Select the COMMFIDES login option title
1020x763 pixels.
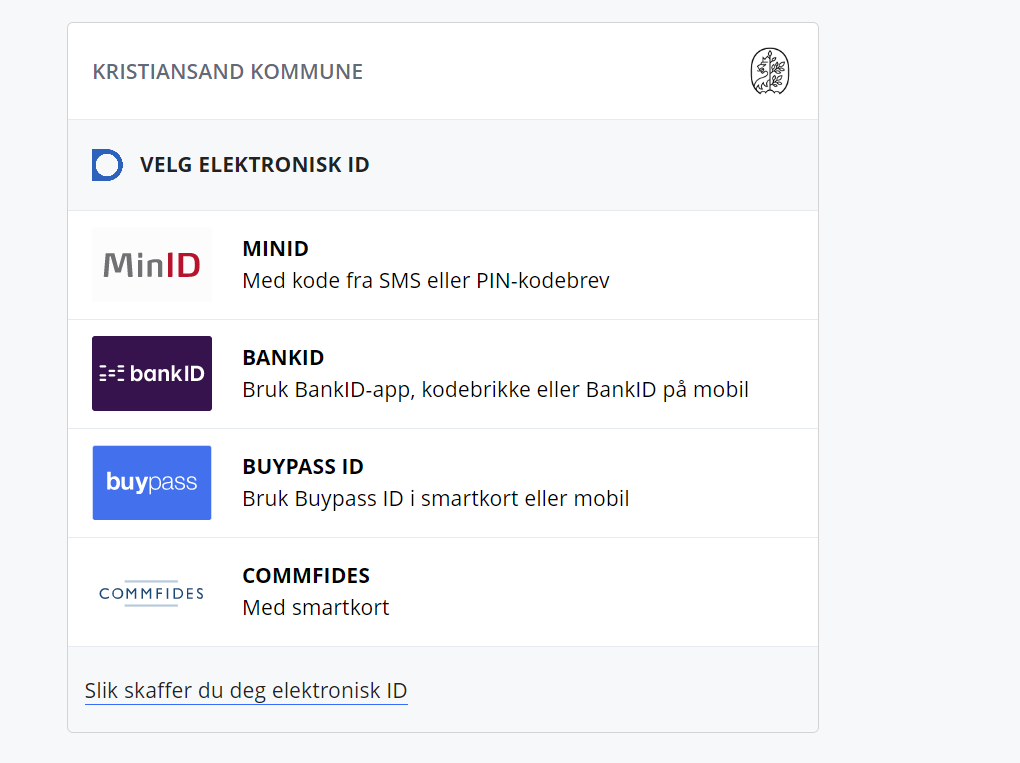(306, 576)
